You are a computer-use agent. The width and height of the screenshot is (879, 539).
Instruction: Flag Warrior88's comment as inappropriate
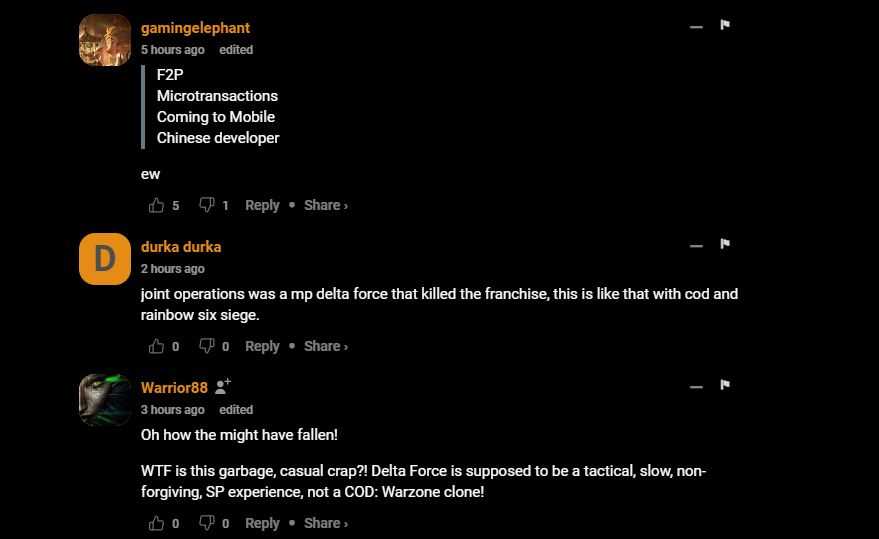click(725, 385)
